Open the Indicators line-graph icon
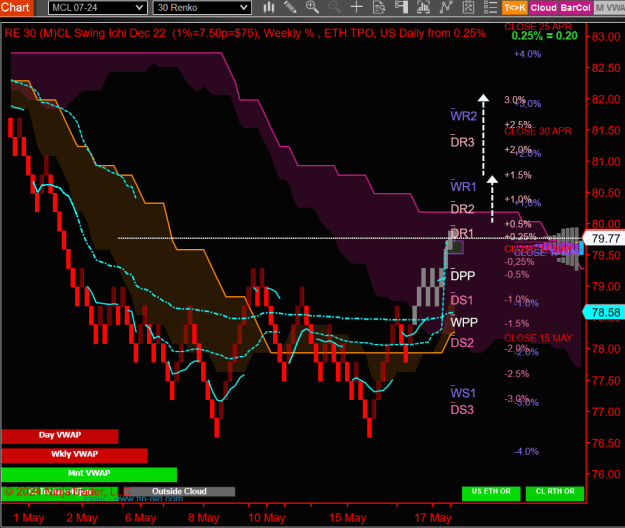Viewport: 625px width, 528px height. coord(446,7)
